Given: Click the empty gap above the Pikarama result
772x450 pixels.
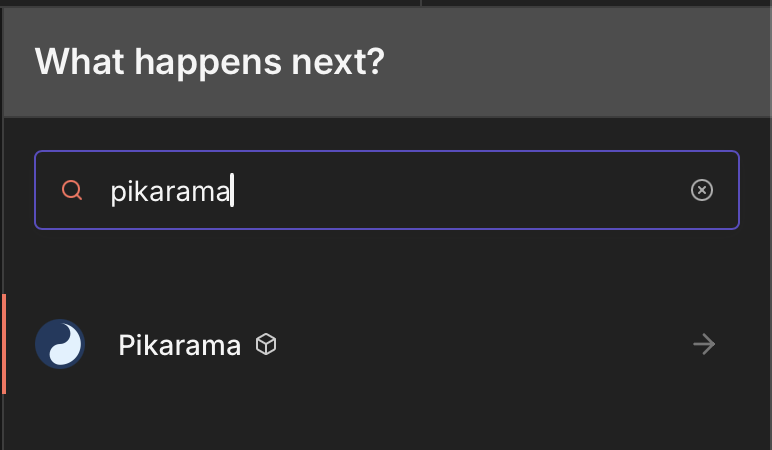Looking at the screenshot, I should (x=387, y=262).
